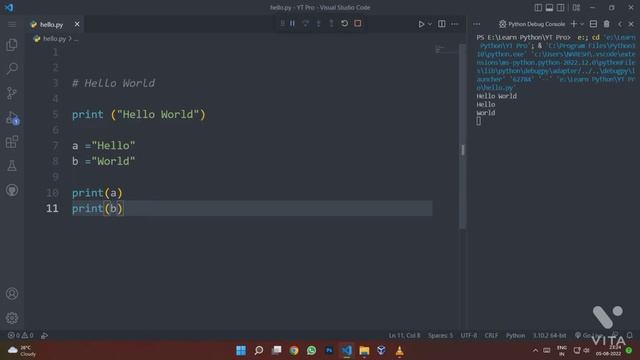Viewport: 640px width, 360px height.
Task: Open WhatsApp from taskbar
Action: [311, 350]
